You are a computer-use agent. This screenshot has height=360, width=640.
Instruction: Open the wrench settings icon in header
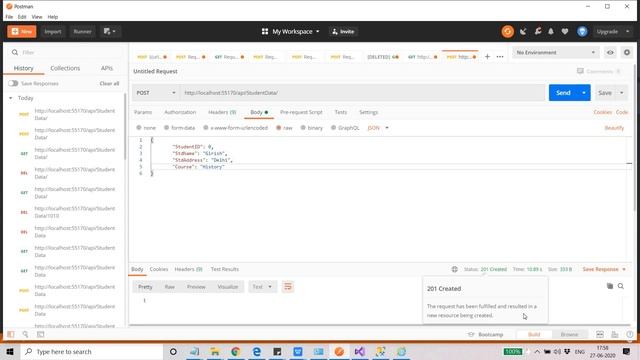(x=538, y=31)
